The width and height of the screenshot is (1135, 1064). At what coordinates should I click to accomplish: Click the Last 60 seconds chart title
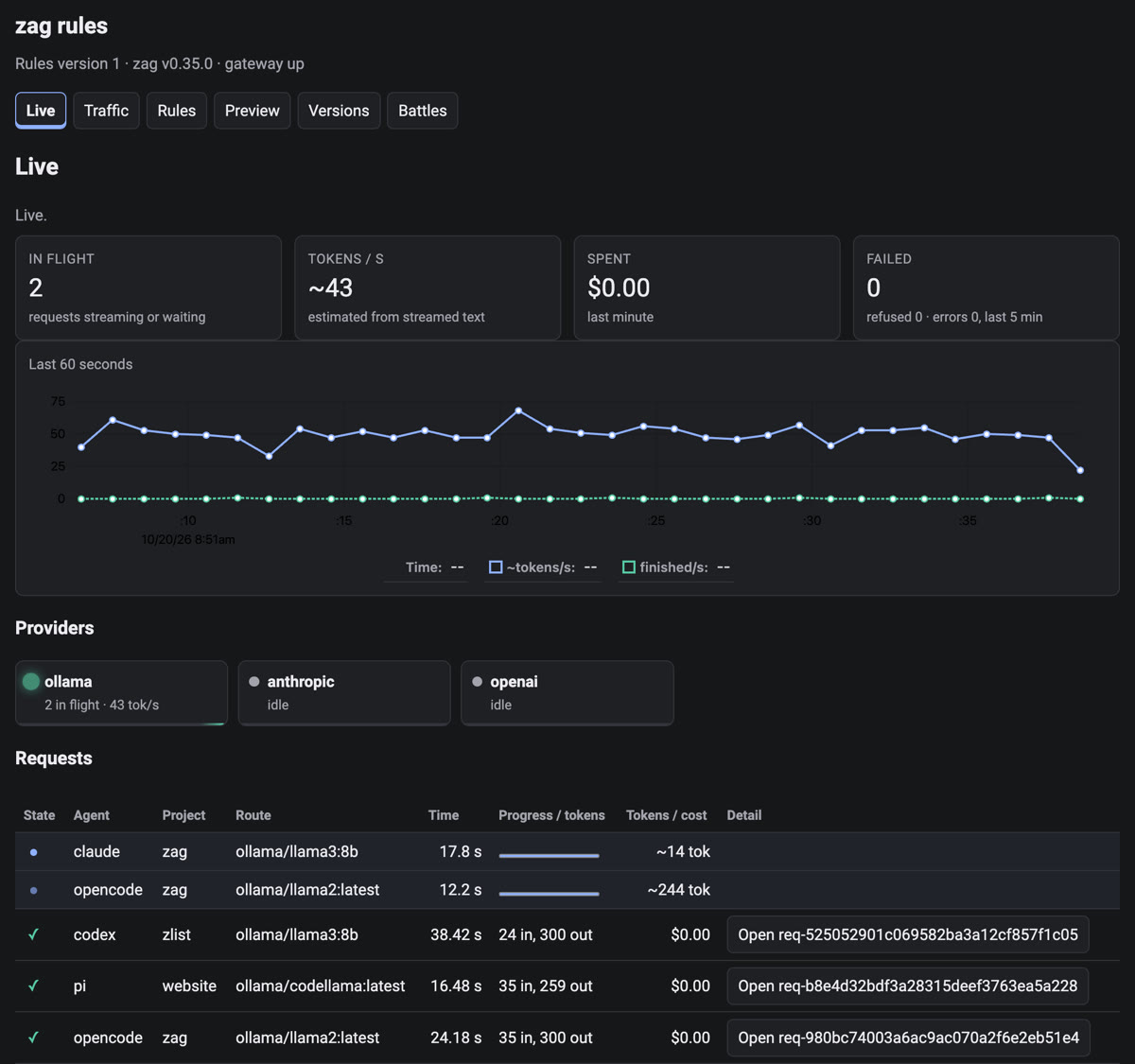pyautogui.click(x=80, y=364)
